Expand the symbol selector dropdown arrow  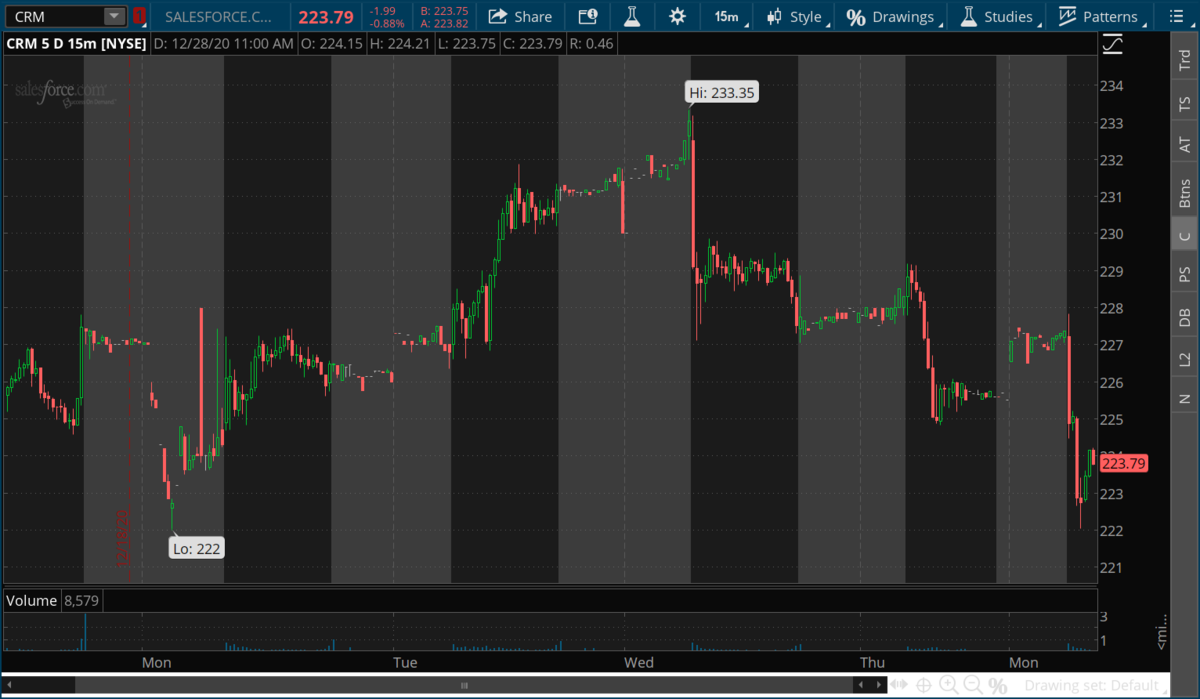pyautogui.click(x=114, y=17)
